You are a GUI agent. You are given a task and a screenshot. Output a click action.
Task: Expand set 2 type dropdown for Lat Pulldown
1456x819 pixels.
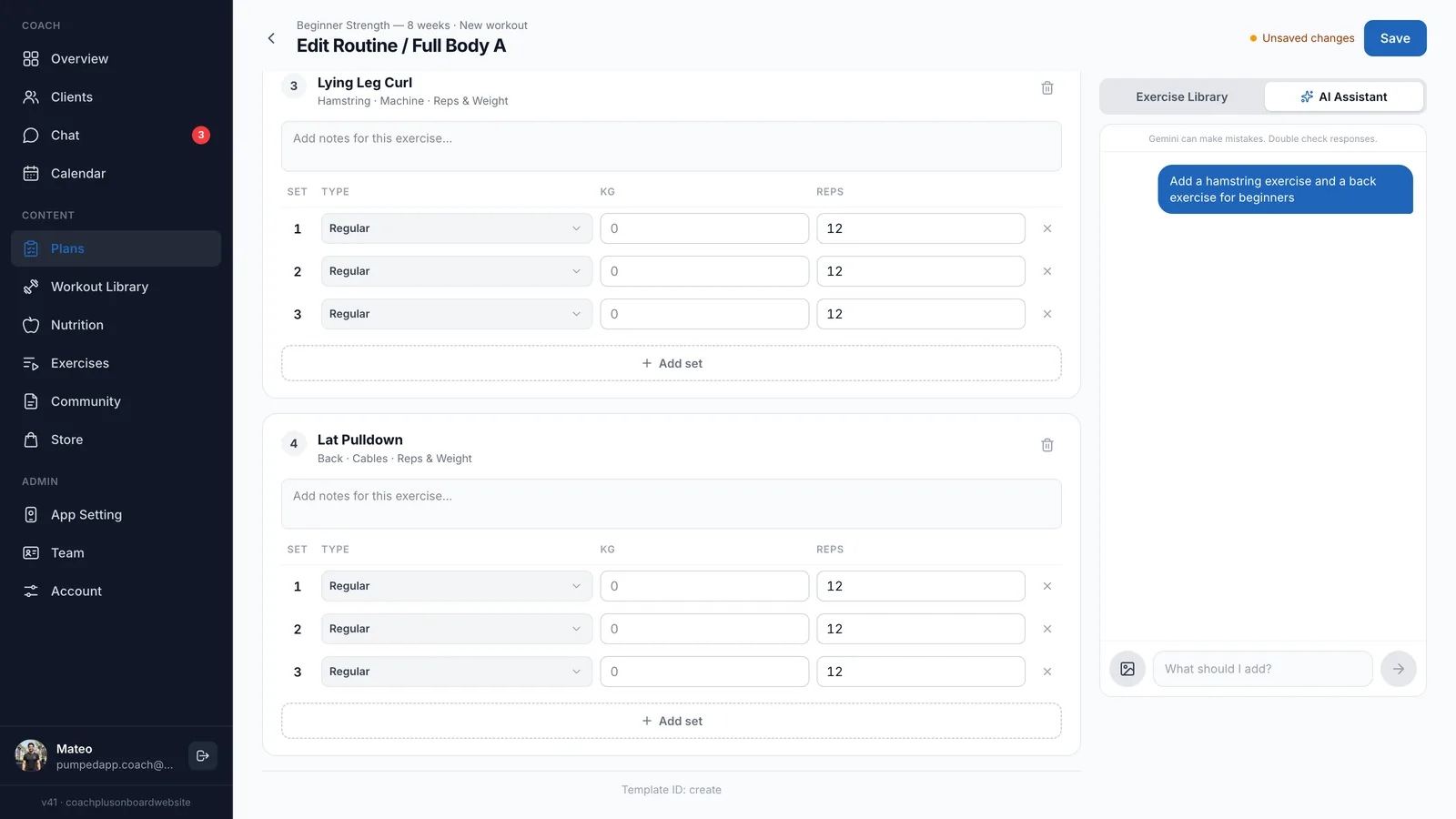click(457, 629)
